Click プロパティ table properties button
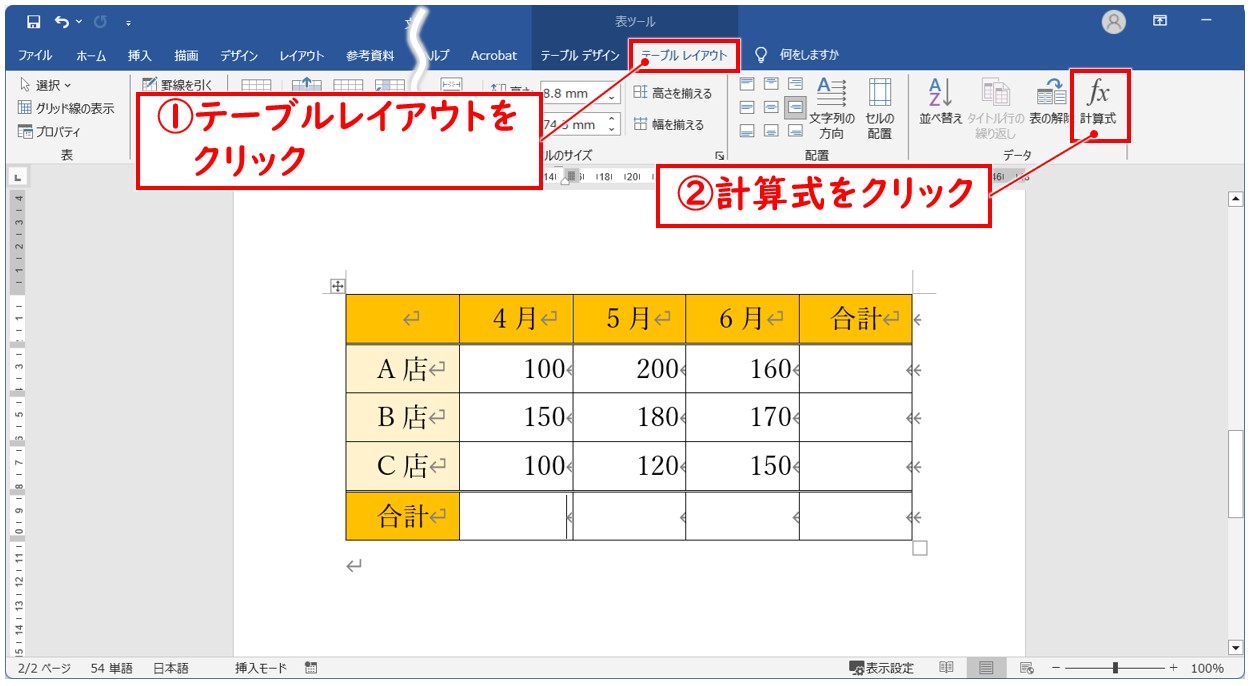The image size is (1252, 686). point(49,132)
